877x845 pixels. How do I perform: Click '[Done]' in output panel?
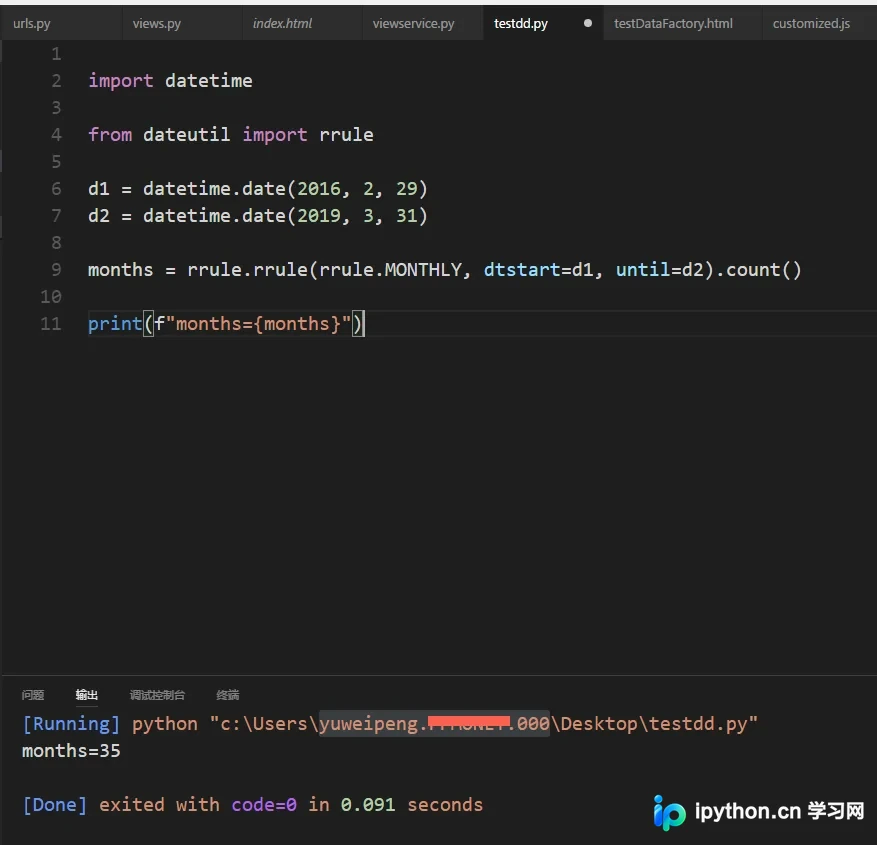coord(55,805)
